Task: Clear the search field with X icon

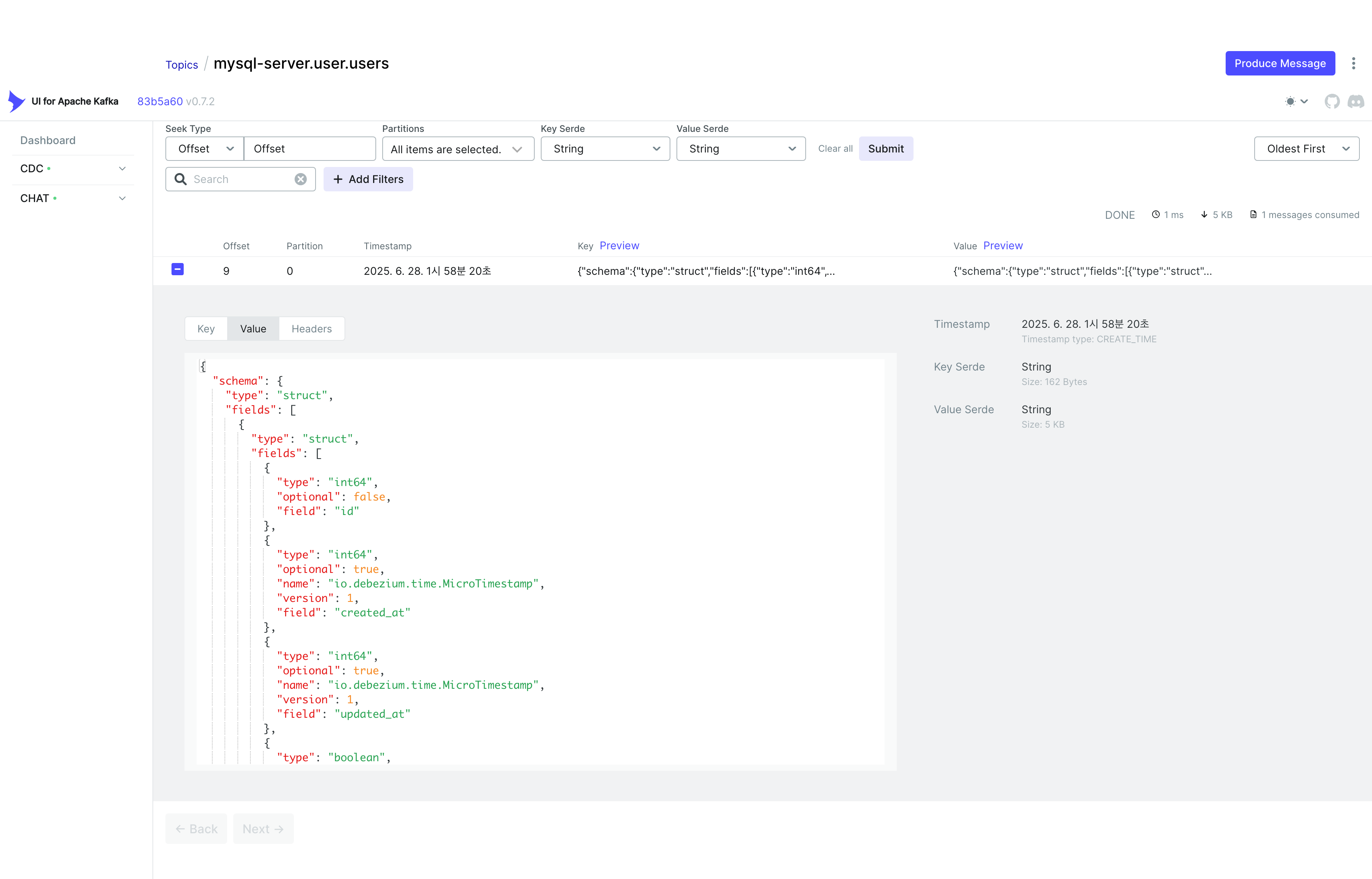Action: 301,179
